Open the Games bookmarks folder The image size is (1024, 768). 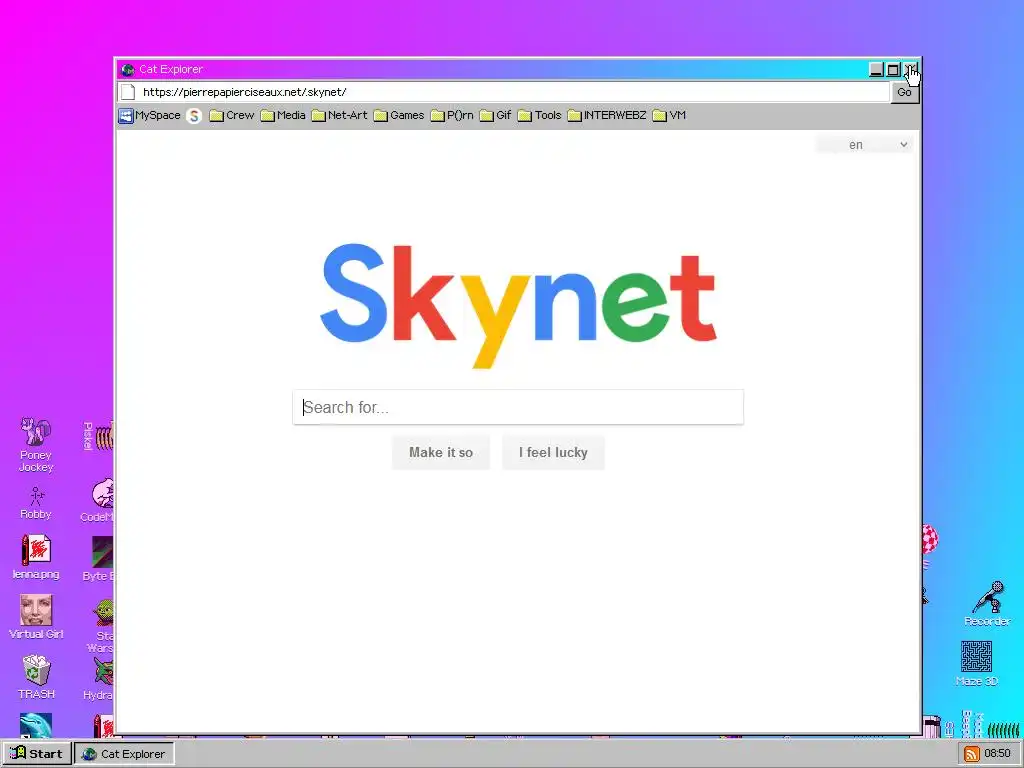(399, 116)
